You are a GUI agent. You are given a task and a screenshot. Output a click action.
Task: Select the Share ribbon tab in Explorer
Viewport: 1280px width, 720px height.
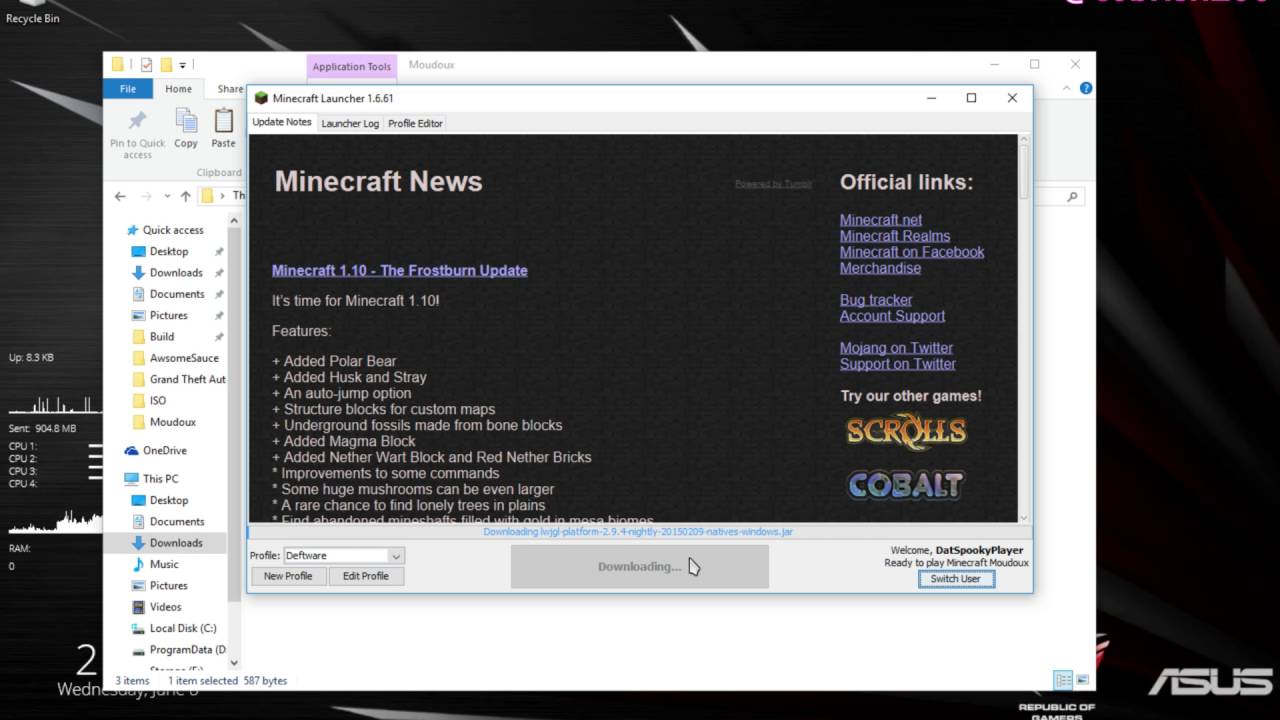230,89
